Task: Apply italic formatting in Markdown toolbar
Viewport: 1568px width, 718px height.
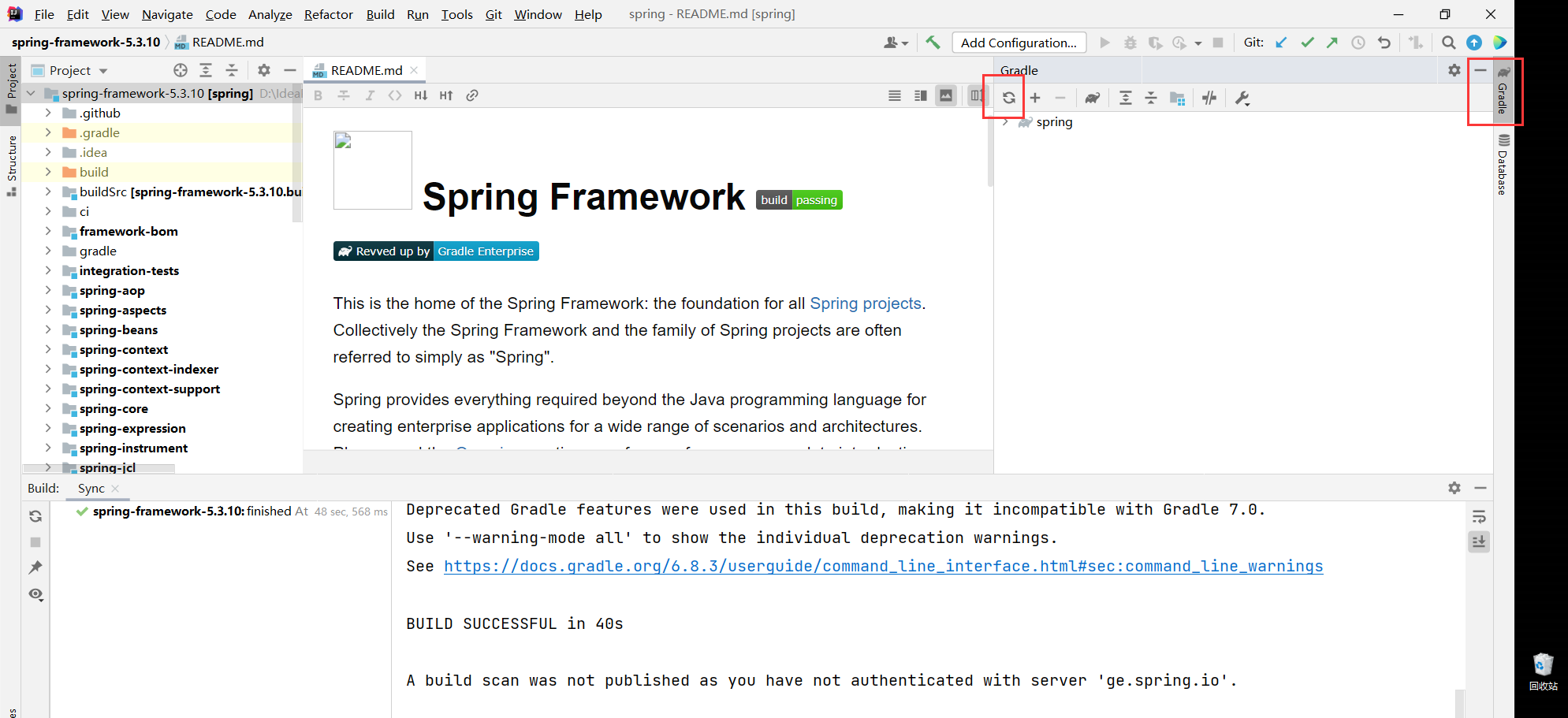Action: point(370,95)
